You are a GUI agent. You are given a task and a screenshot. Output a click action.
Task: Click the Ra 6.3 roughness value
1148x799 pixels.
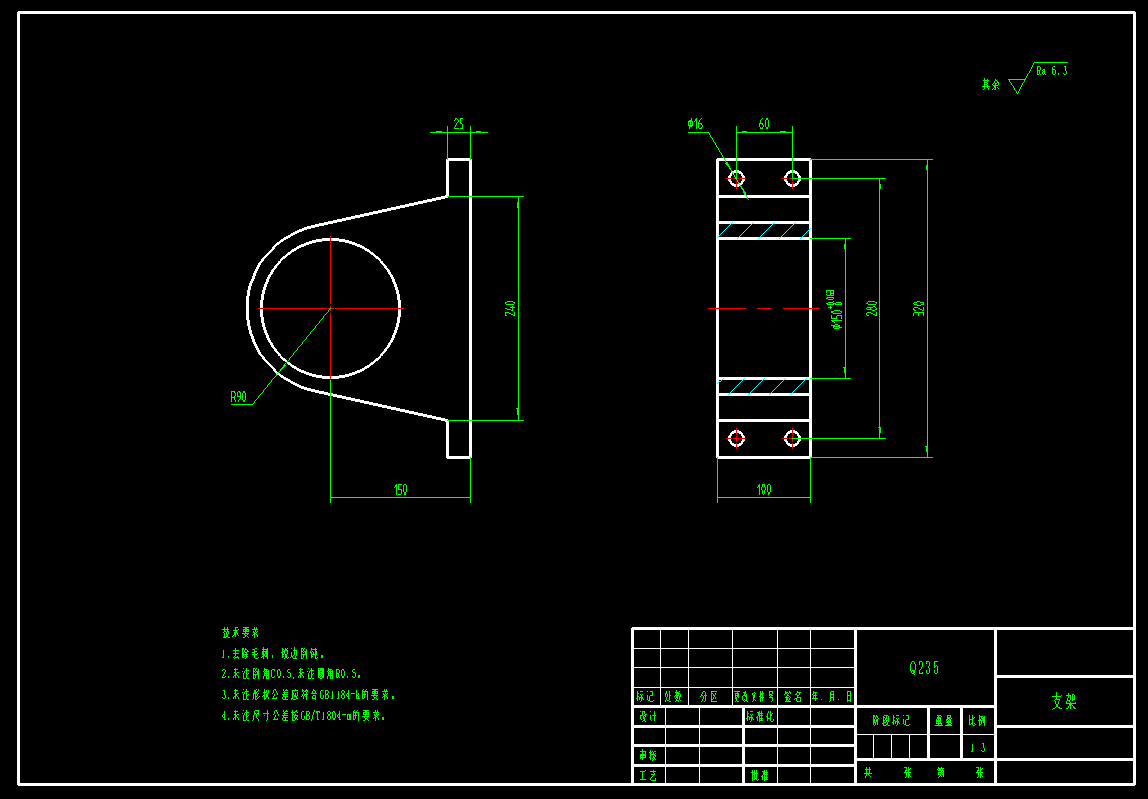(1051, 71)
